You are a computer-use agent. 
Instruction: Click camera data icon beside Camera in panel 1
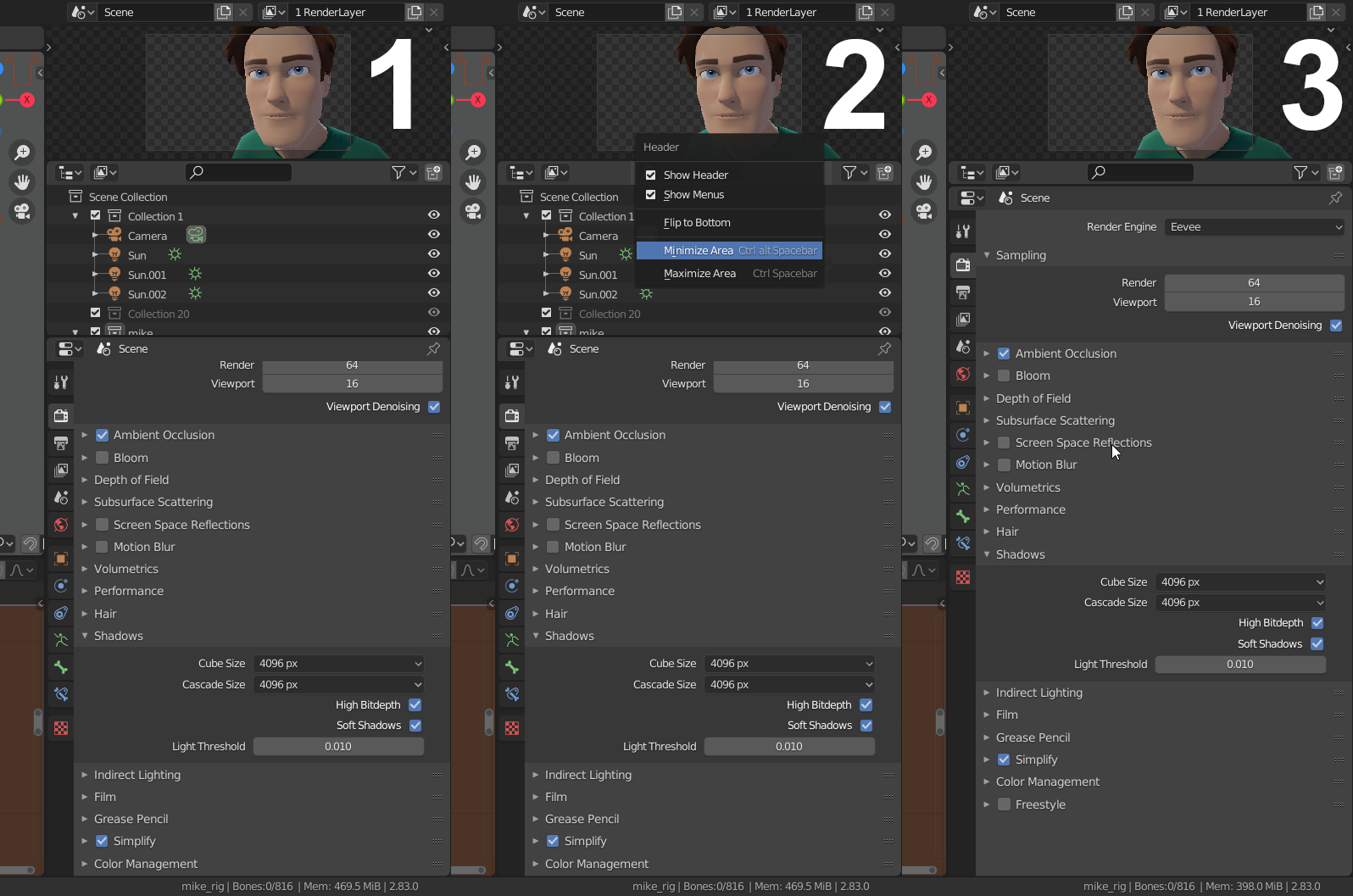click(196, 235)
